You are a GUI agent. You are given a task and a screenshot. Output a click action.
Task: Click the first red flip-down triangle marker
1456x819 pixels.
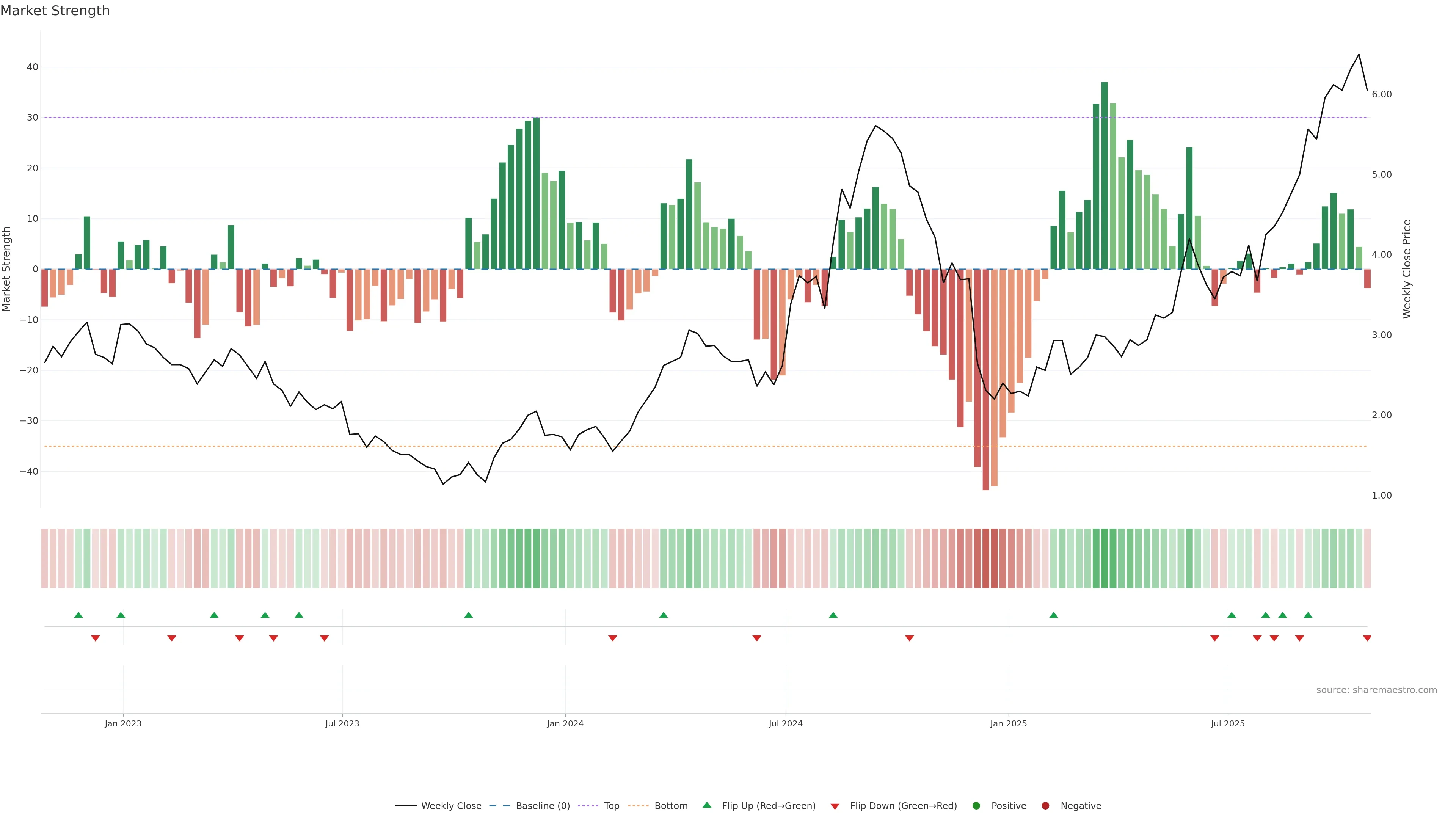click(x=96, y=638)
